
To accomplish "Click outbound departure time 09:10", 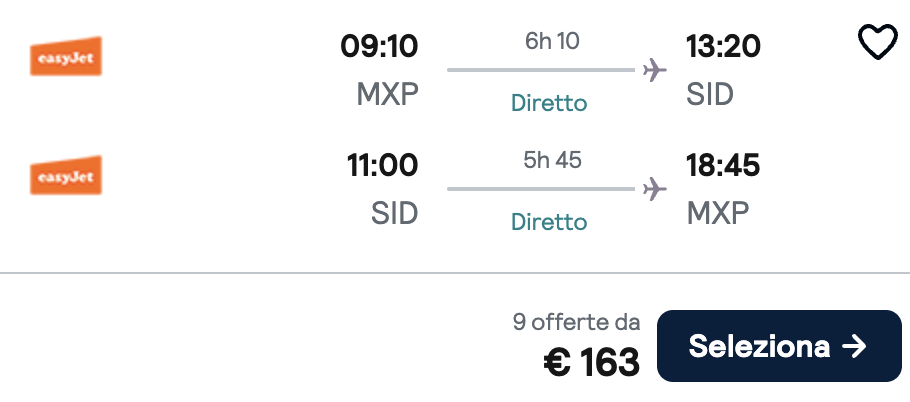I will (379, 46).
